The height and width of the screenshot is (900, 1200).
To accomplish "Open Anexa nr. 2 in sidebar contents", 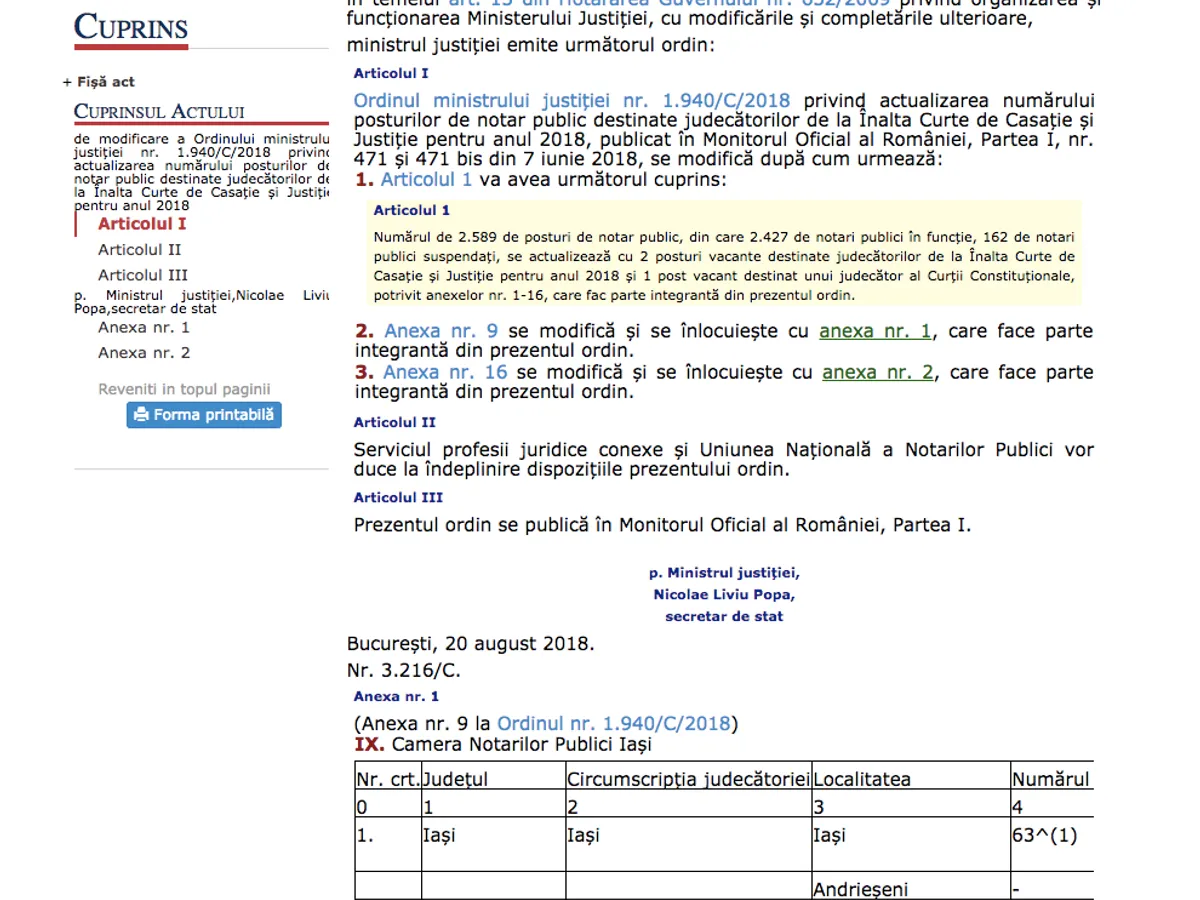I will [x=144, y=353].
